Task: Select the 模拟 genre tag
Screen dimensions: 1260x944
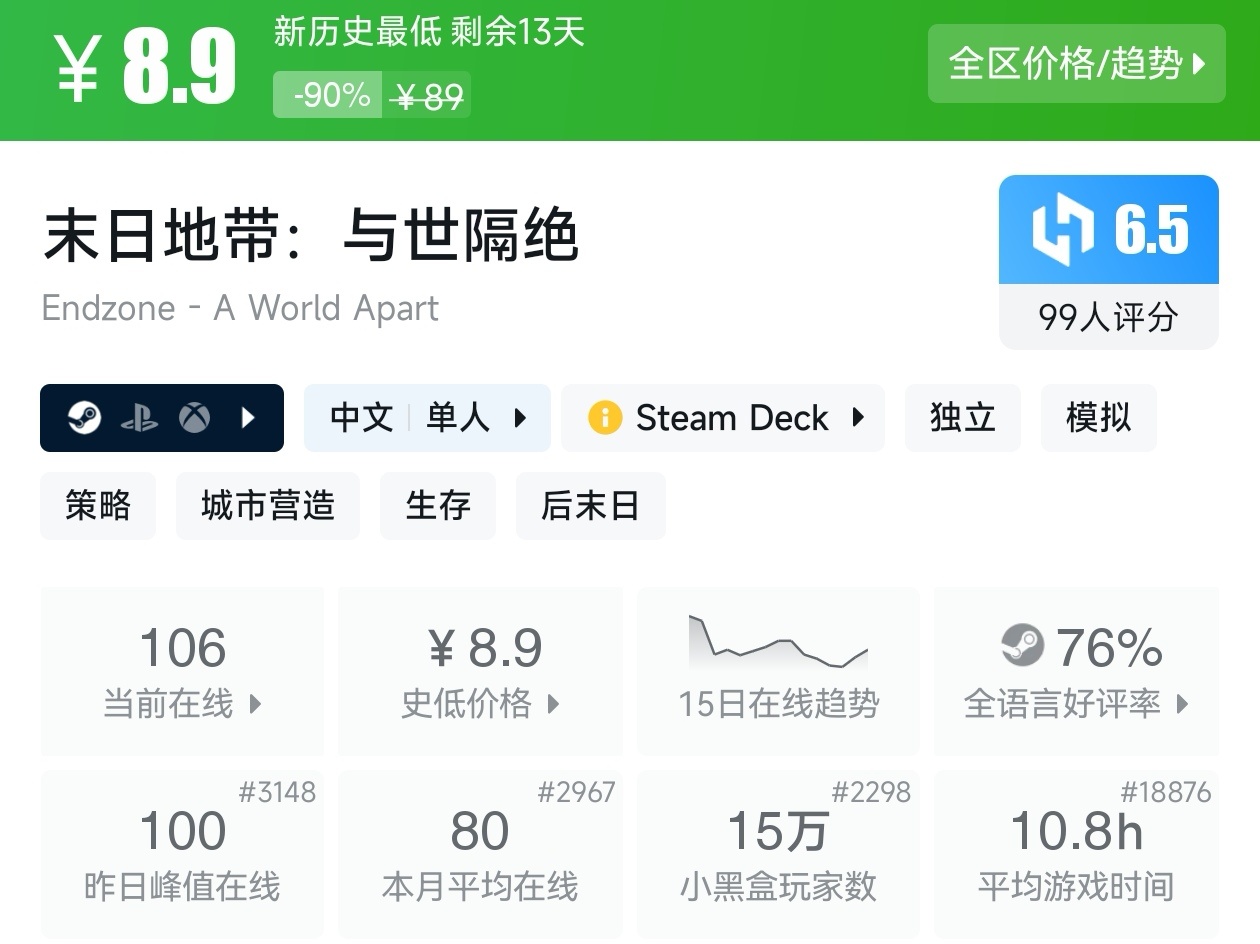Action: [1098, 418]
